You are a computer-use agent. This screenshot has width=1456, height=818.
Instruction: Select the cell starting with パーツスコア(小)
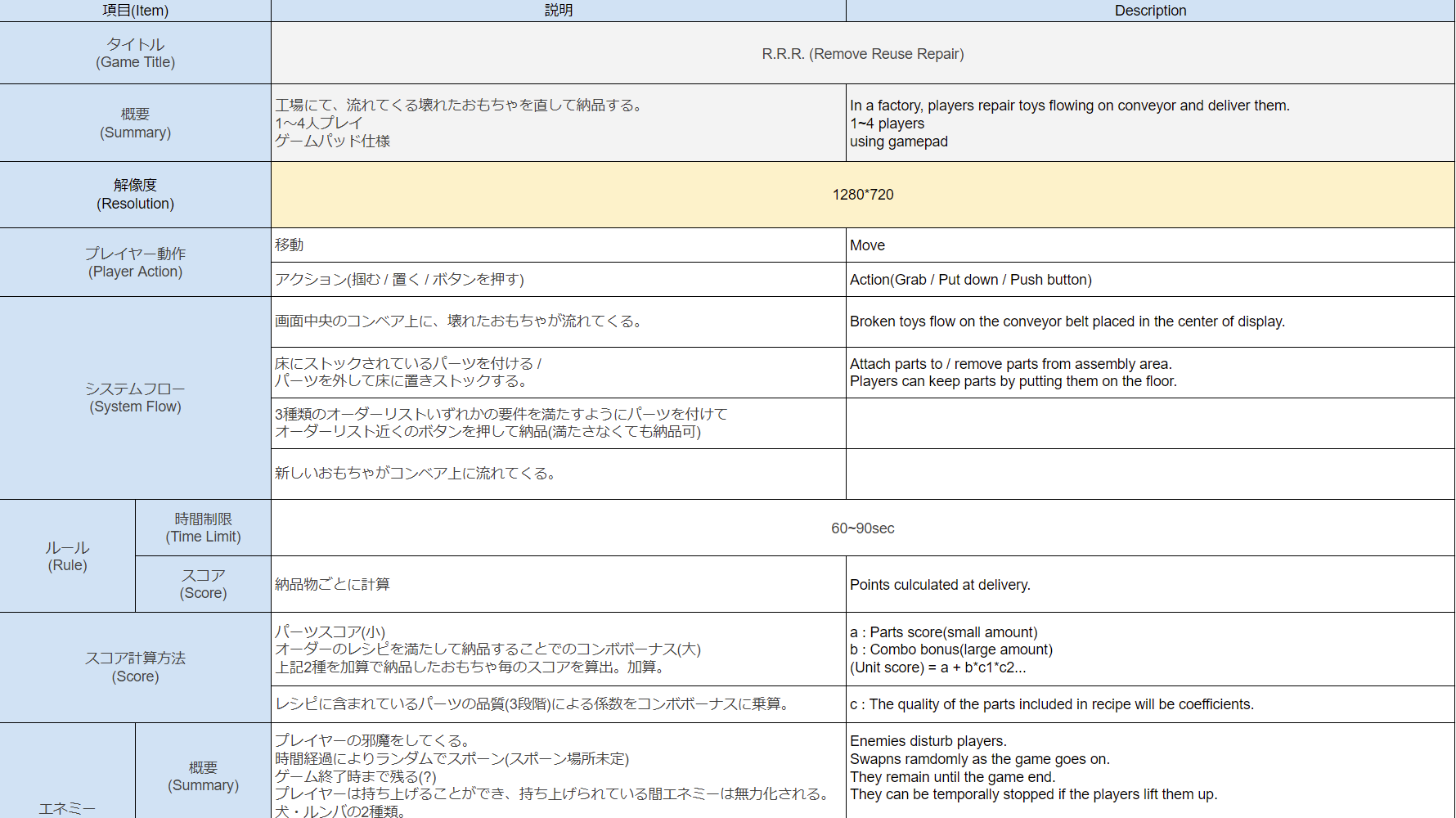pos(559,649)
